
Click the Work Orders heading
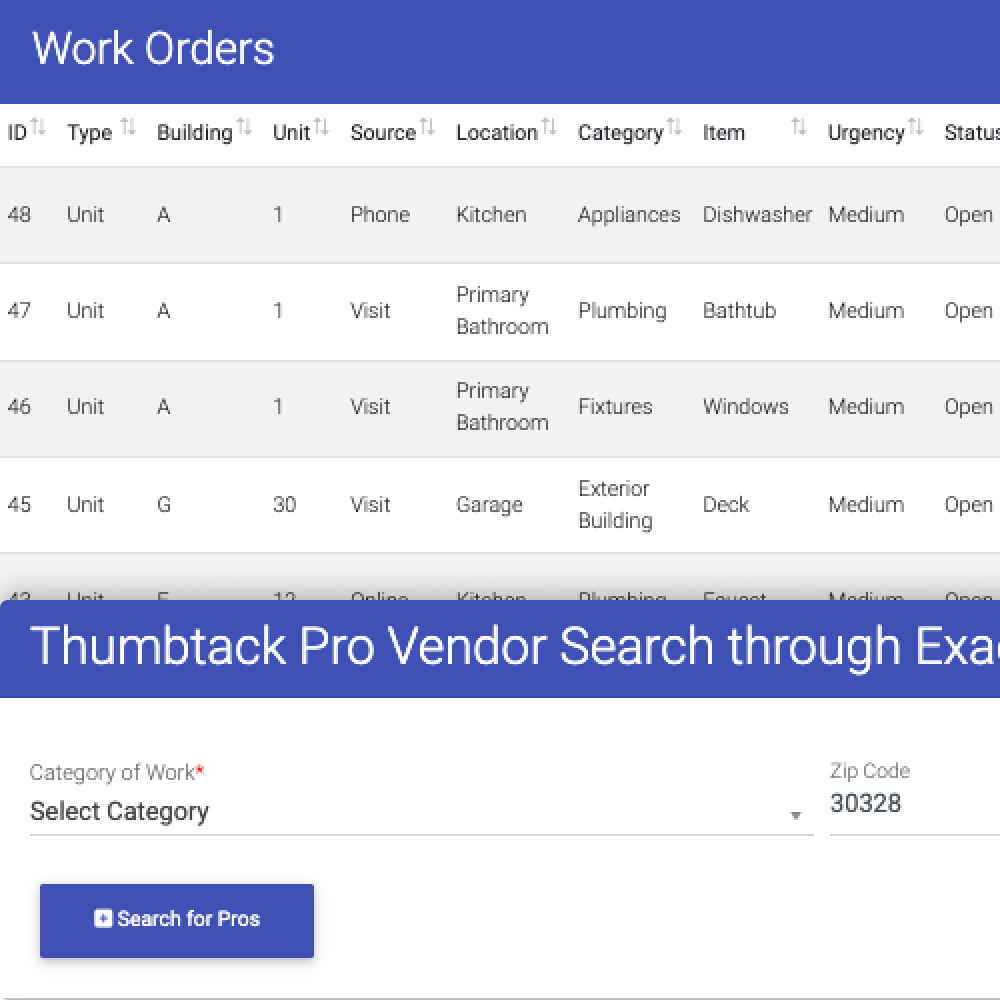tap(153, 48)
